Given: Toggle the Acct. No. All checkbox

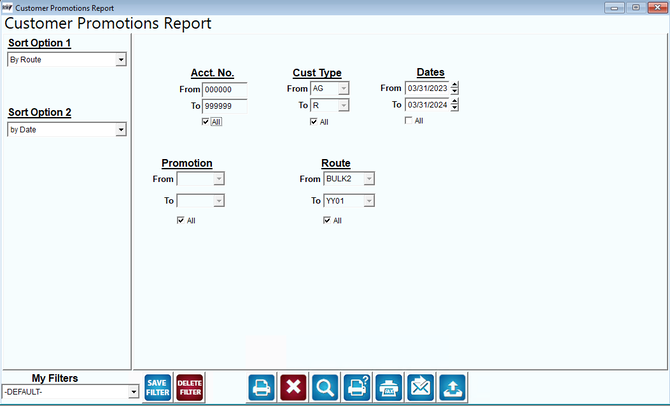Looking at the screenshot, I should coord(205,122).
